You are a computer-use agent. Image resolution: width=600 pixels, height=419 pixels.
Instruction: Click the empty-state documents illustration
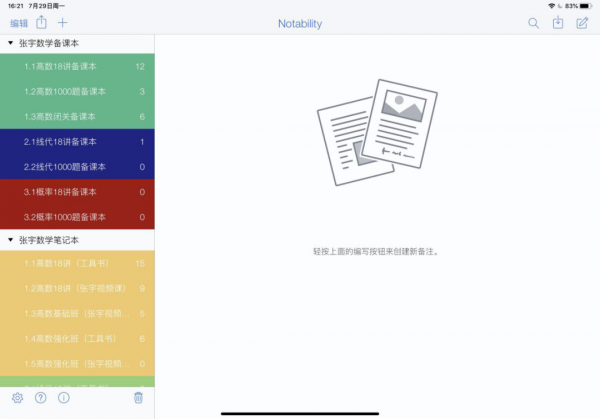pyautogui.click(x=377, y=132)
